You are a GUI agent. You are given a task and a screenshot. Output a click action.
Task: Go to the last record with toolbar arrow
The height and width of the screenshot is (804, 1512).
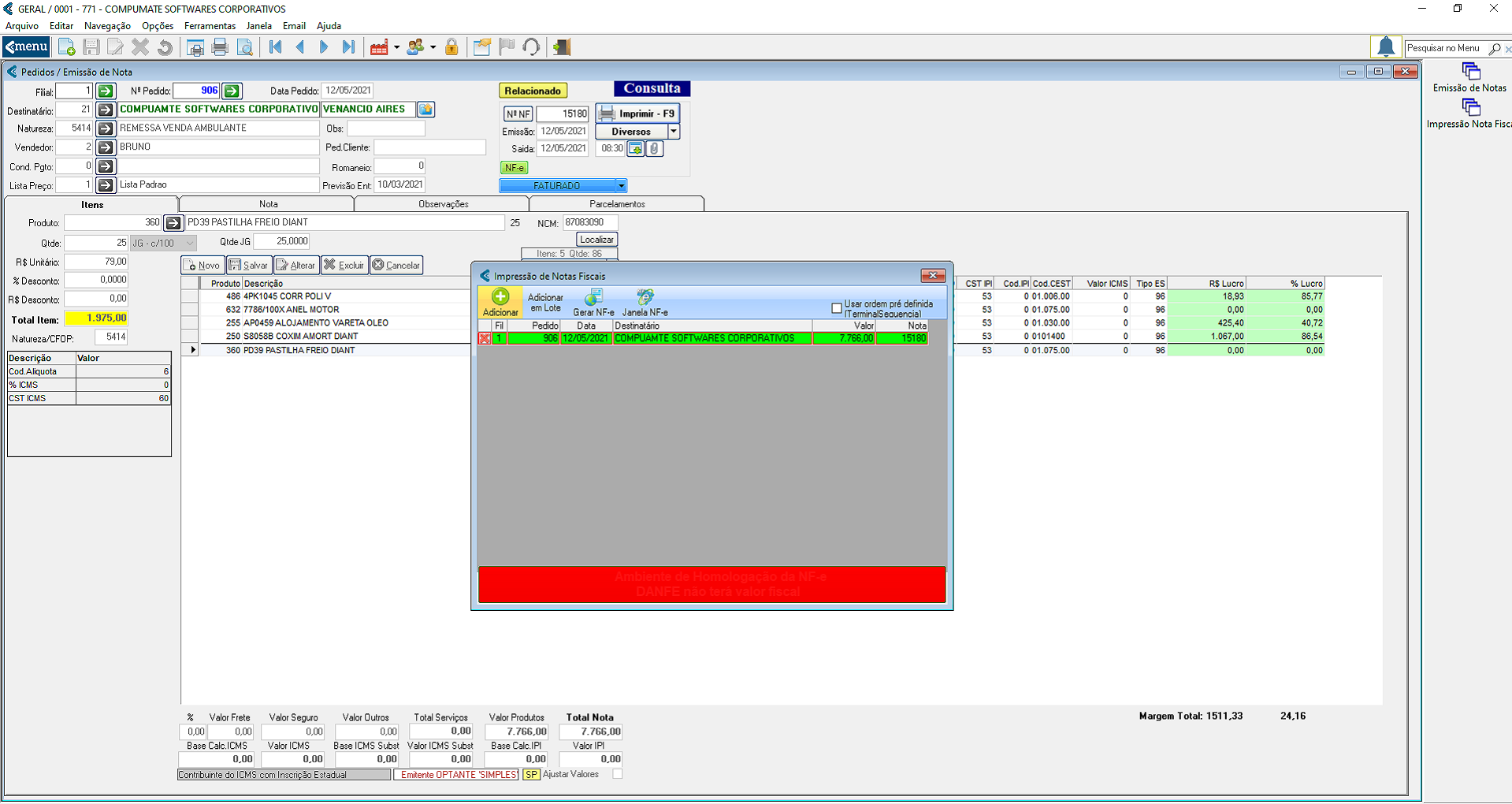point(348,47)
